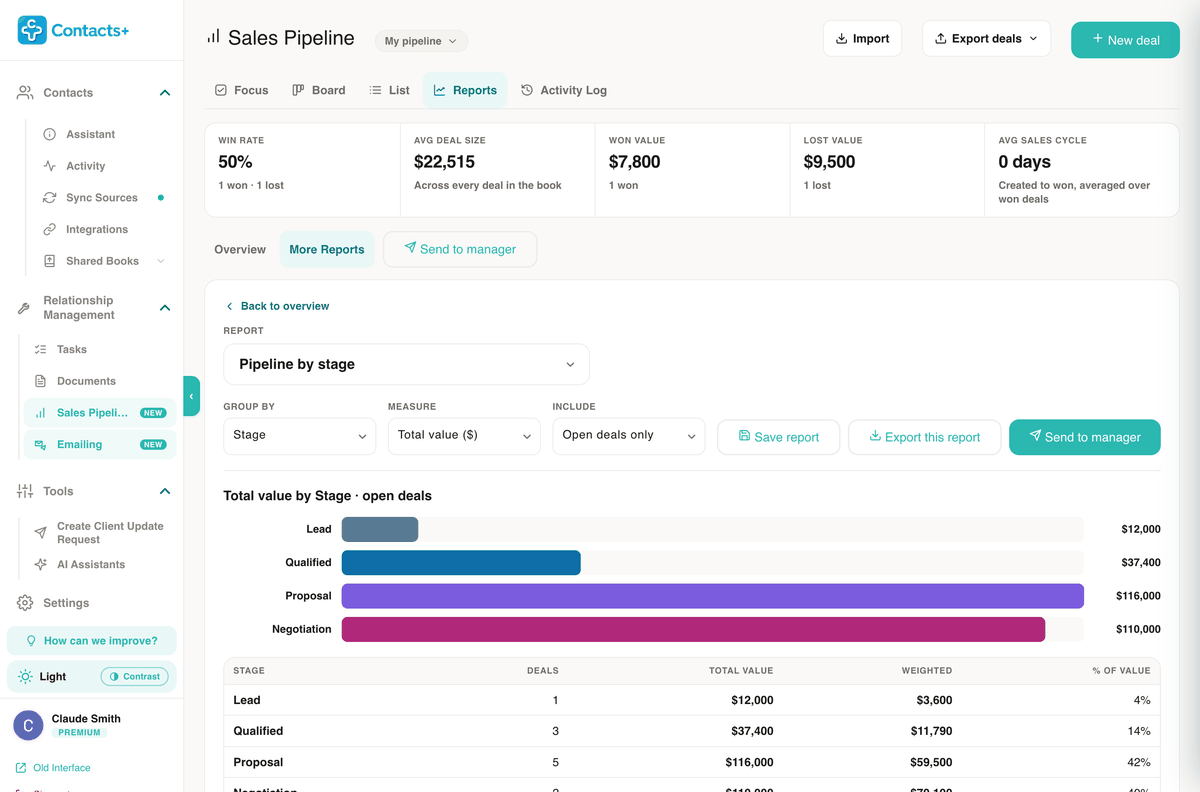
Task: Click the Tasks checklist icon
Action: 40,349
